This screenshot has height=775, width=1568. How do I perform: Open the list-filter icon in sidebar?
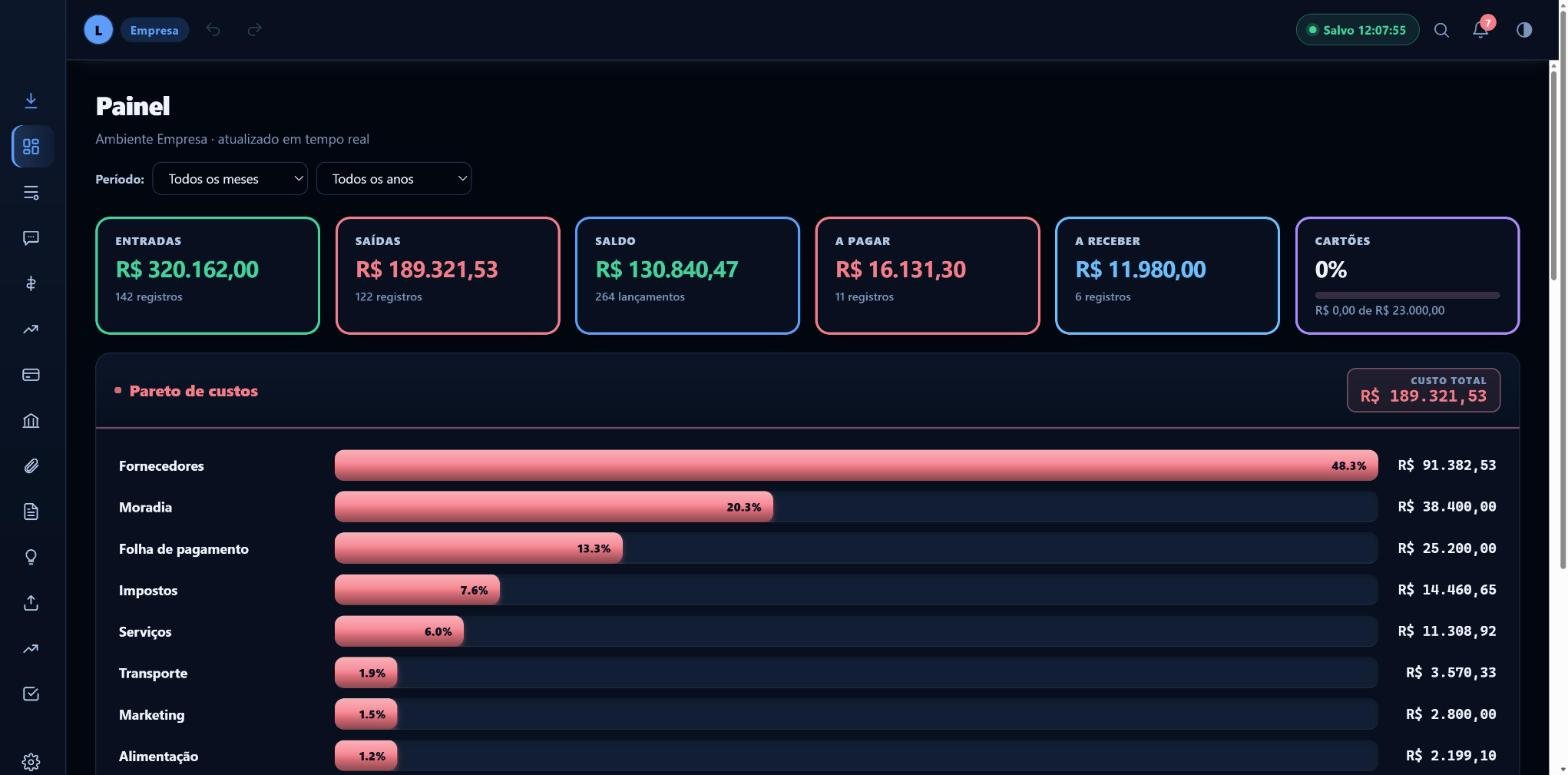pyautogui.click(x=31, y=193)
